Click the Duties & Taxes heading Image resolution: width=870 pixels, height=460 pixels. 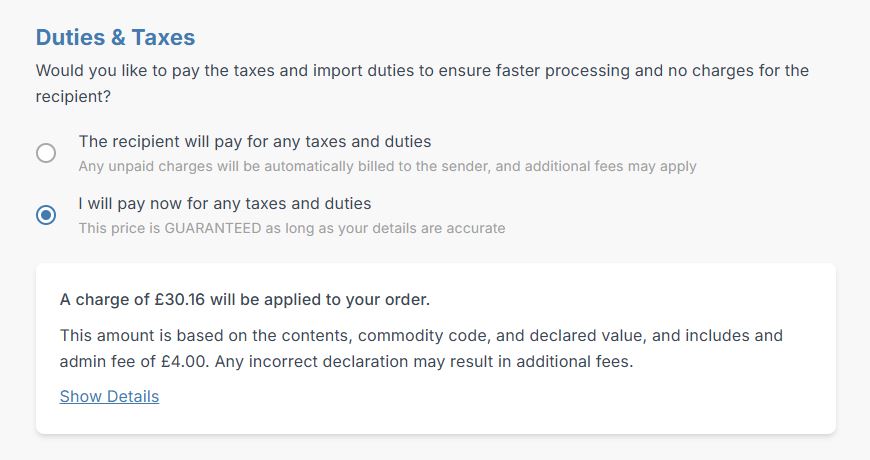115,37
